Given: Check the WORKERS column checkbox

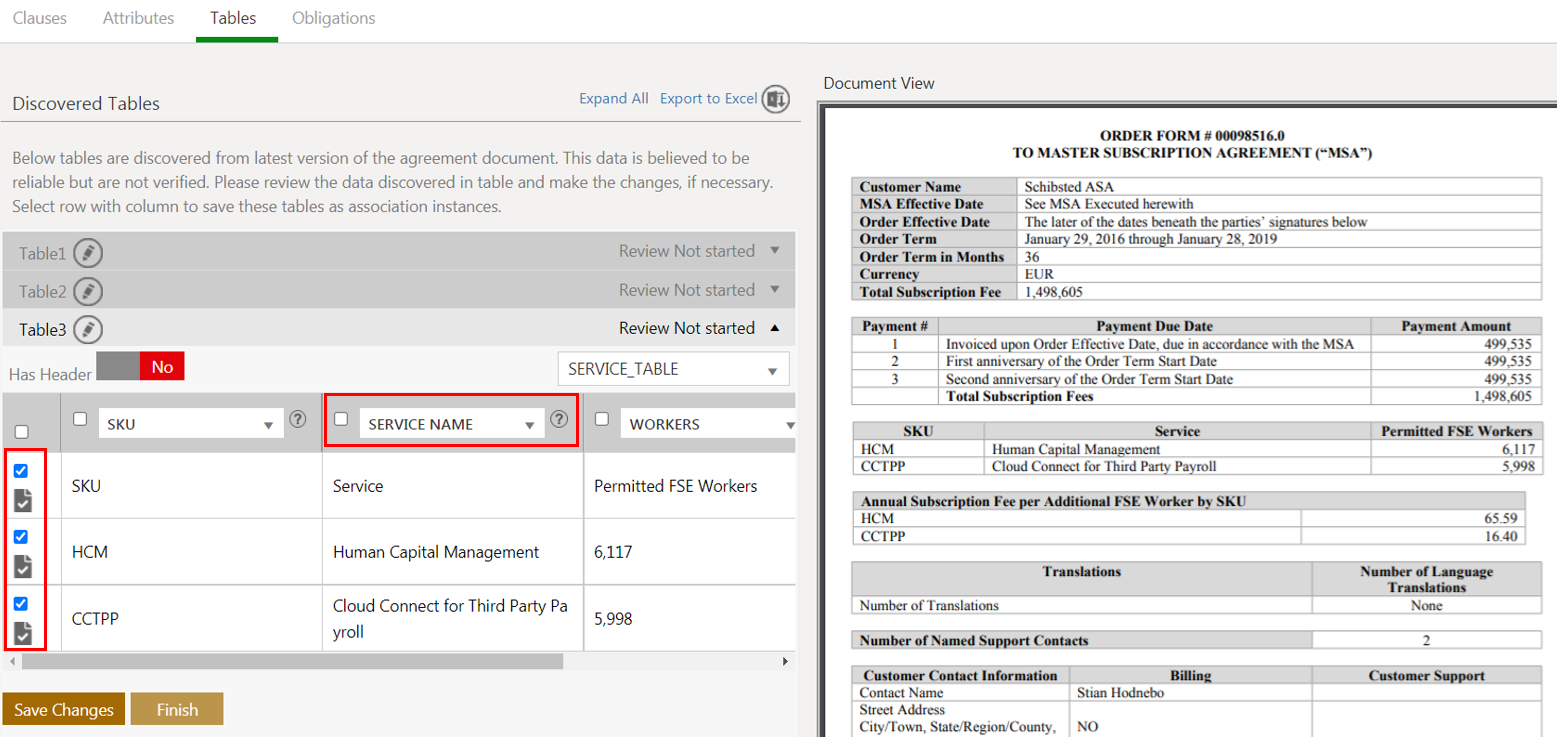Looking at the screenshot, I should [x=602, y=420].
